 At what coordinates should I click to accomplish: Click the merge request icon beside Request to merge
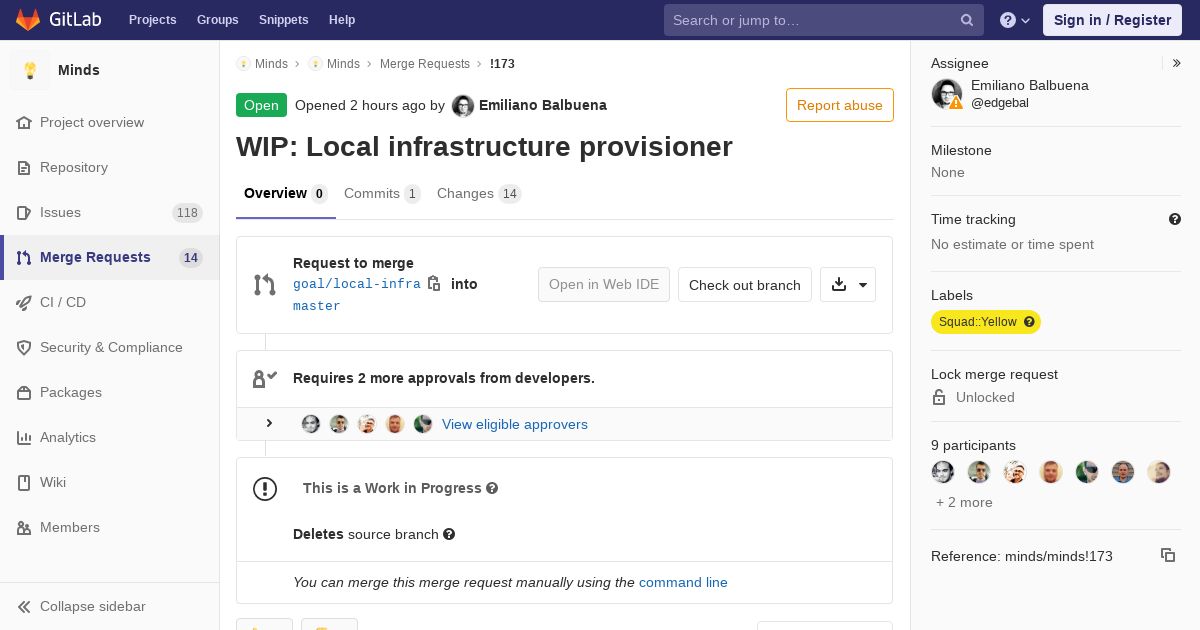click(x=264, y=285)
